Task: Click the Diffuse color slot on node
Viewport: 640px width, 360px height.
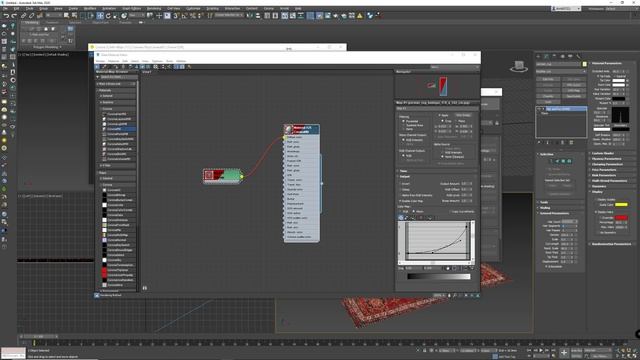Action: [301, 137]
